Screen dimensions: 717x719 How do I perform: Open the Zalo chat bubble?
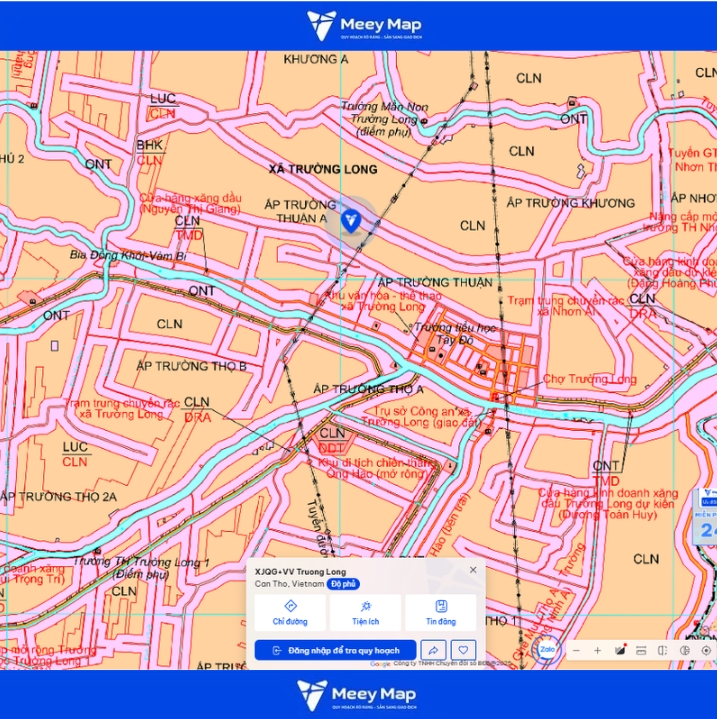pyautogui.click(x=547, y=649)
